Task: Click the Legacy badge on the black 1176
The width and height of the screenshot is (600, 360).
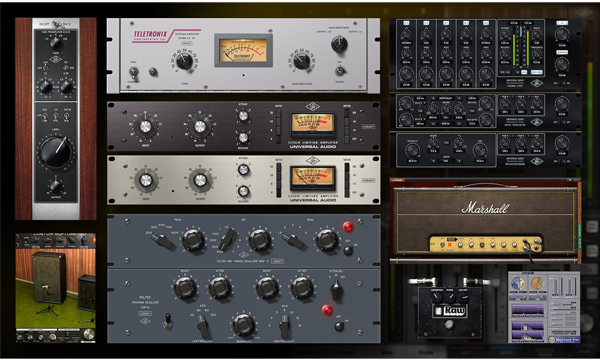Action: point(368,126)
